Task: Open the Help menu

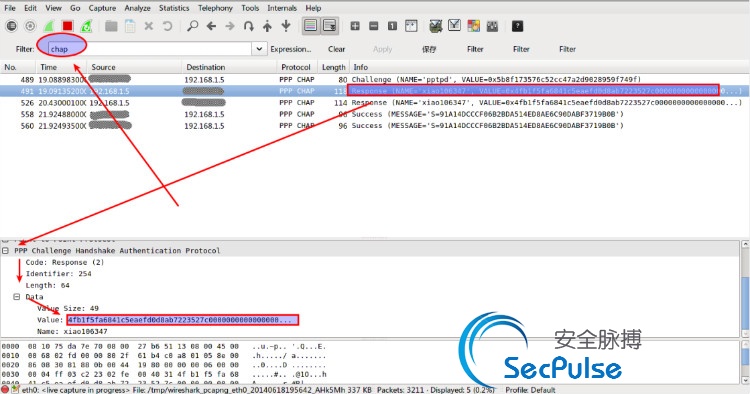Action: tap(313, 8)
